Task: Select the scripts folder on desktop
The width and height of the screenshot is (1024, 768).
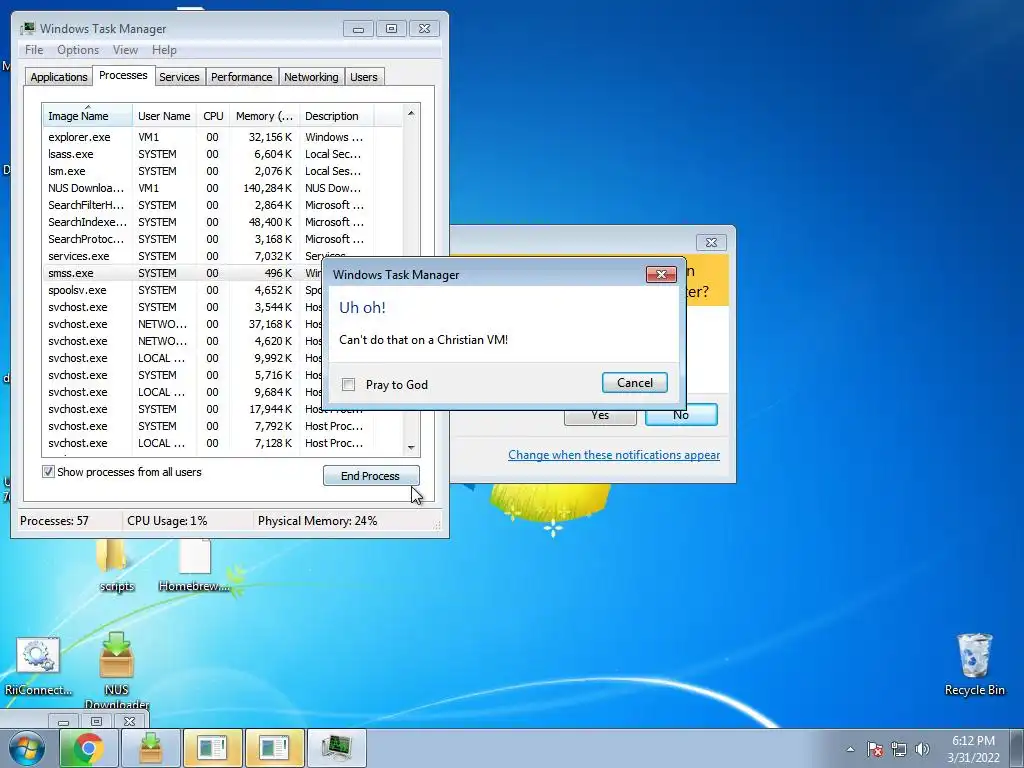Action: pos(116,566)
